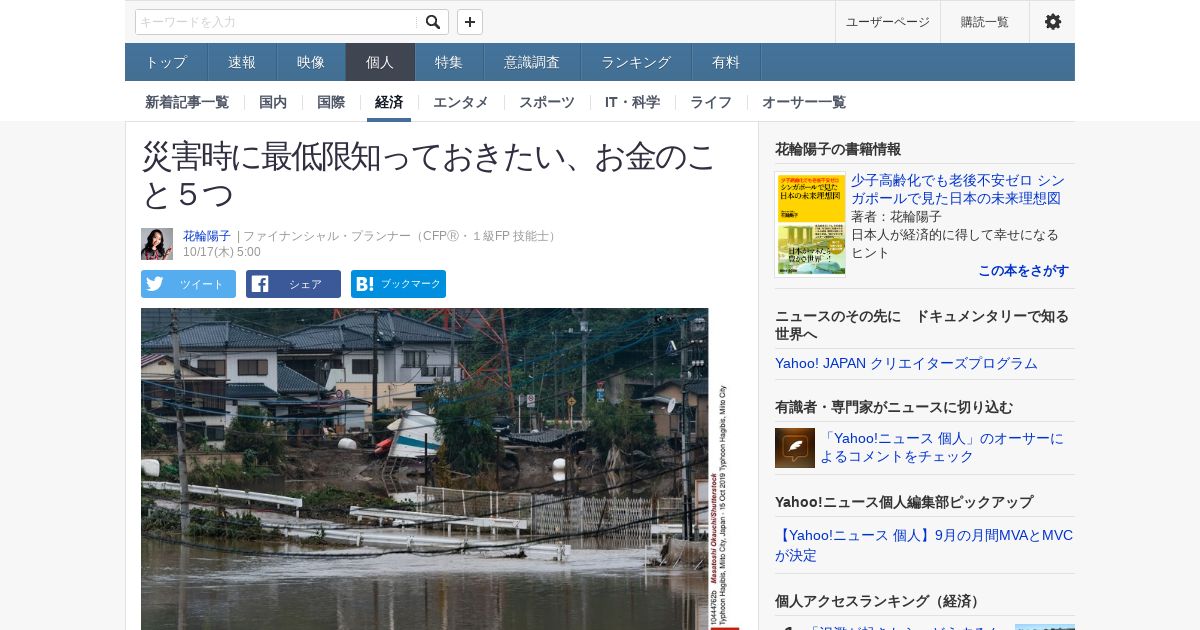Click the Yahoo!ニュース個人編集部ピックアップ heading
The height and width of the screenshot is (630, 1200).
point(904,502)
